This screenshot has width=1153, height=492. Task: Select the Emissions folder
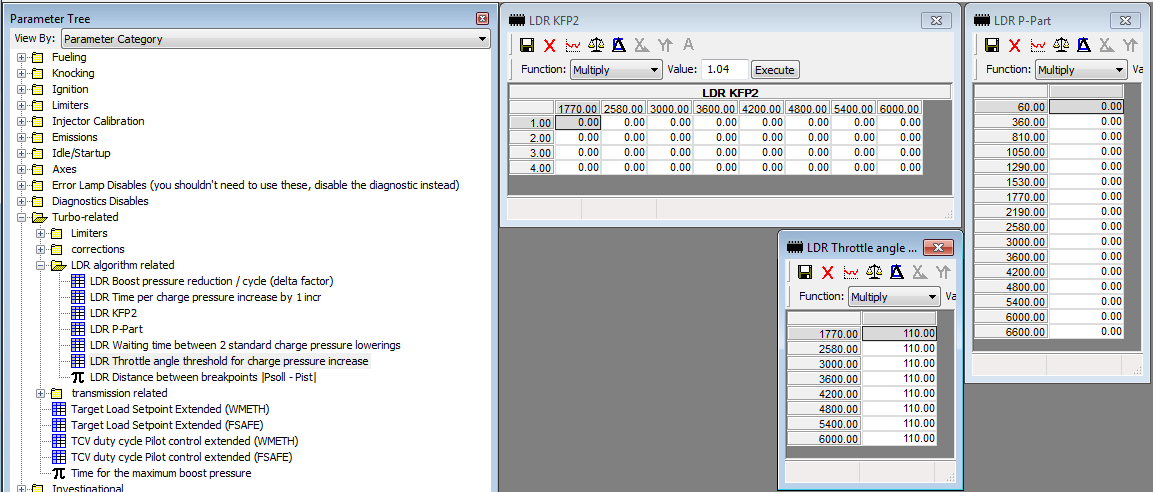pyautogui.click(x=74, y=138)
